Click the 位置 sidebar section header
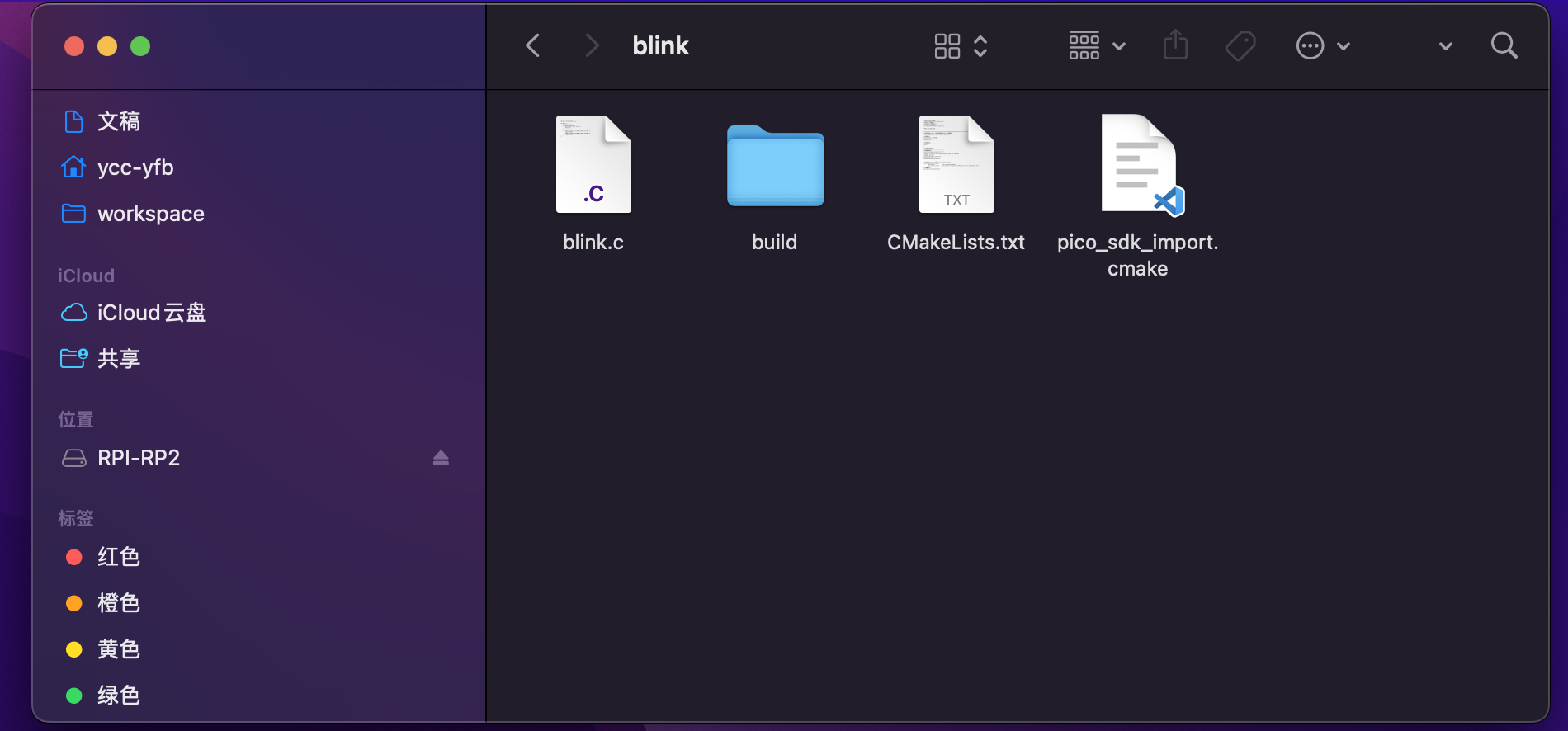The image size is (1568, 731). (75, 419)
